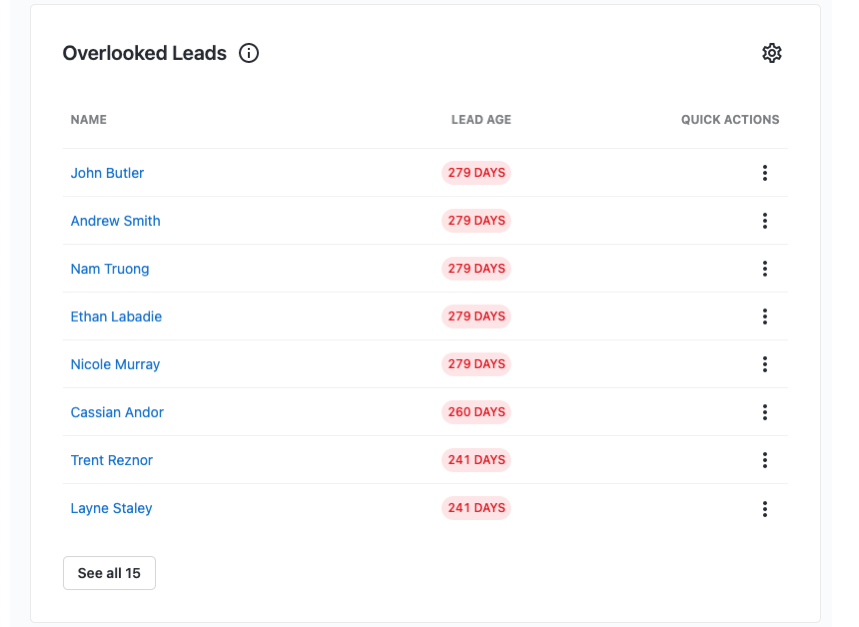
Task: Open quick actions menu for Cassian Andor
Action: [764, 412]
